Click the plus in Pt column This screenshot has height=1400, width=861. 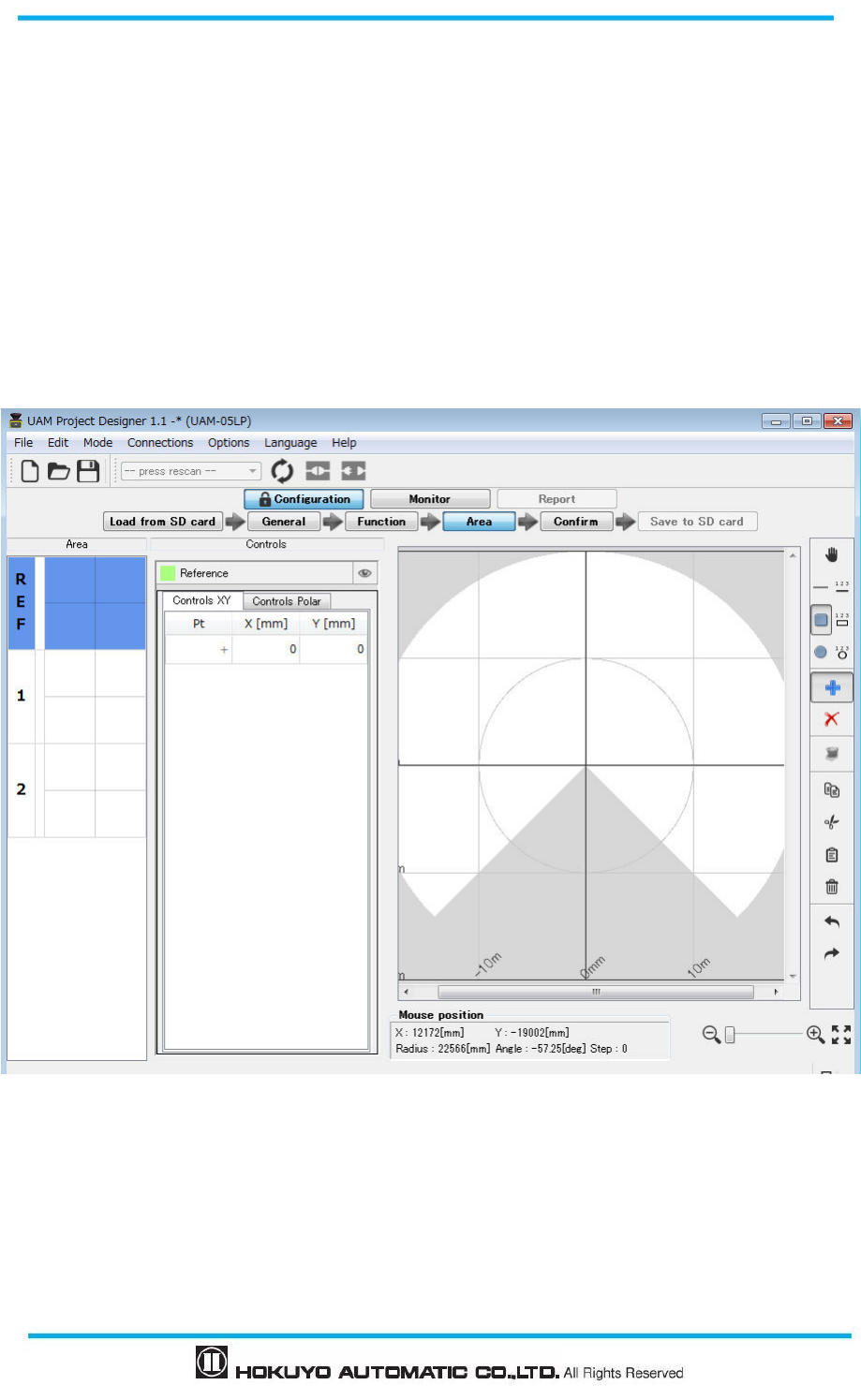pos(224,649)
